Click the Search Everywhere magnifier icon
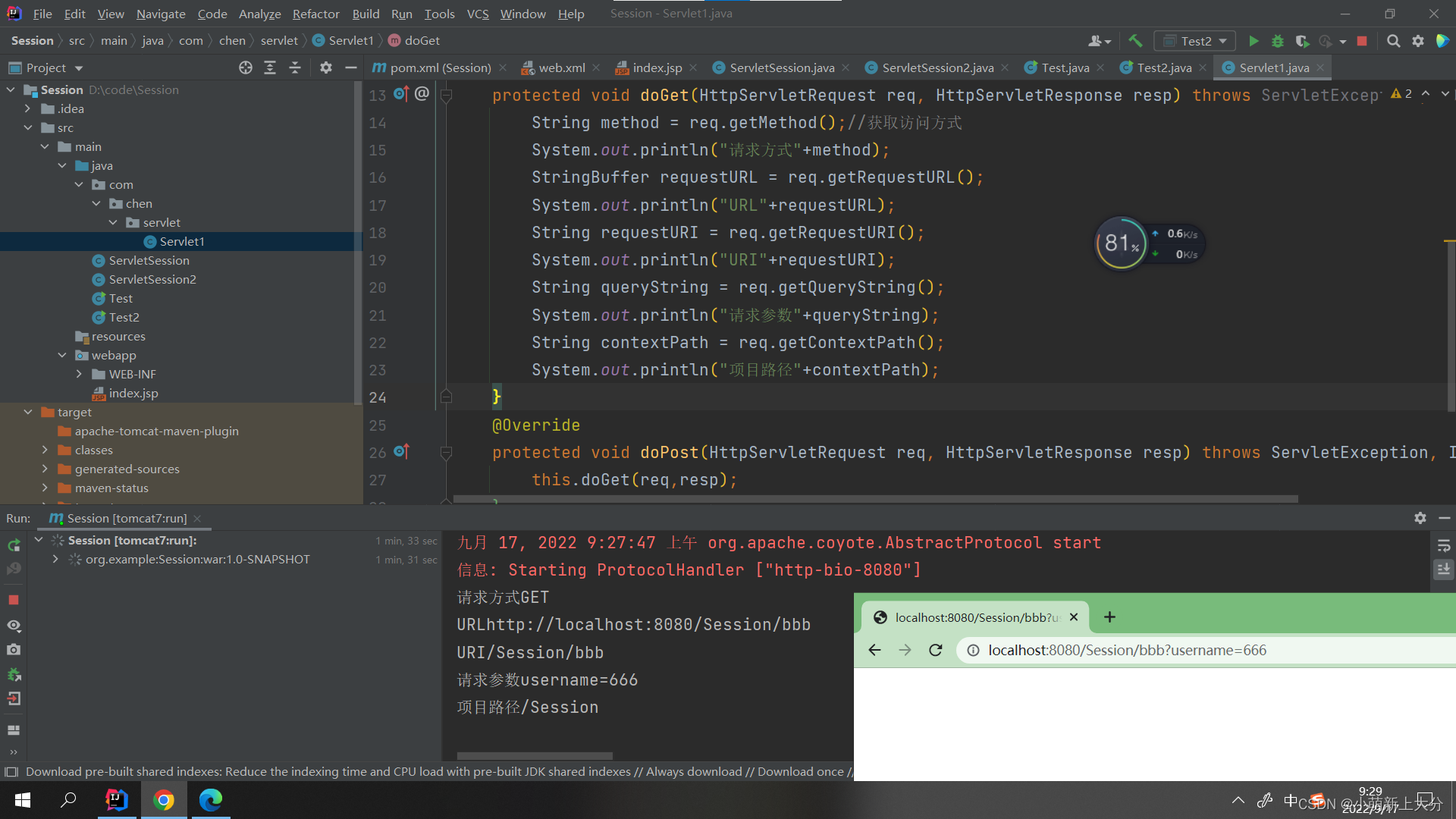 tap(1393, 41)
